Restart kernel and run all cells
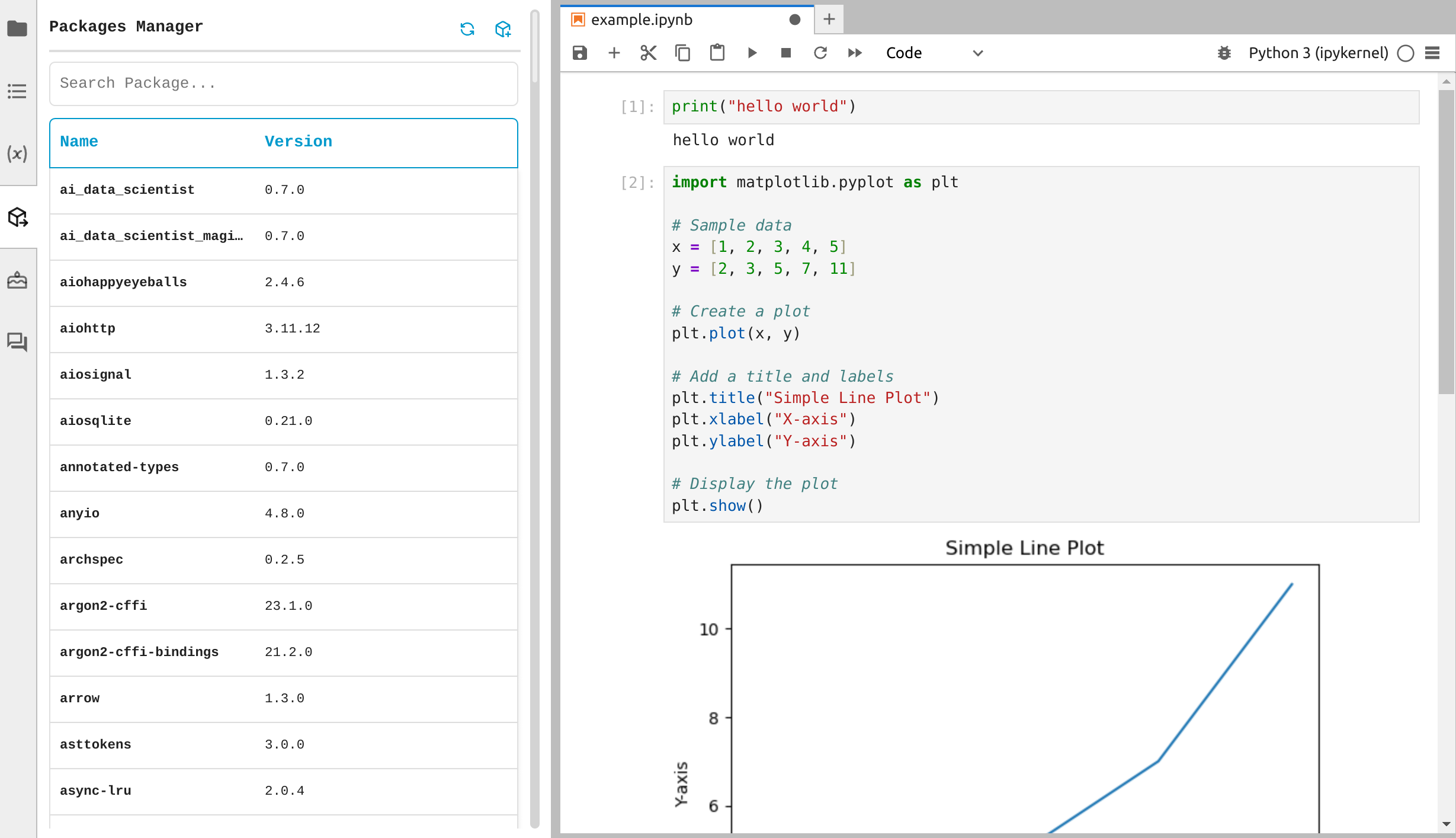Image resolution: width=1456 pixels, height=838 pixels. click(x=855, y=53)
